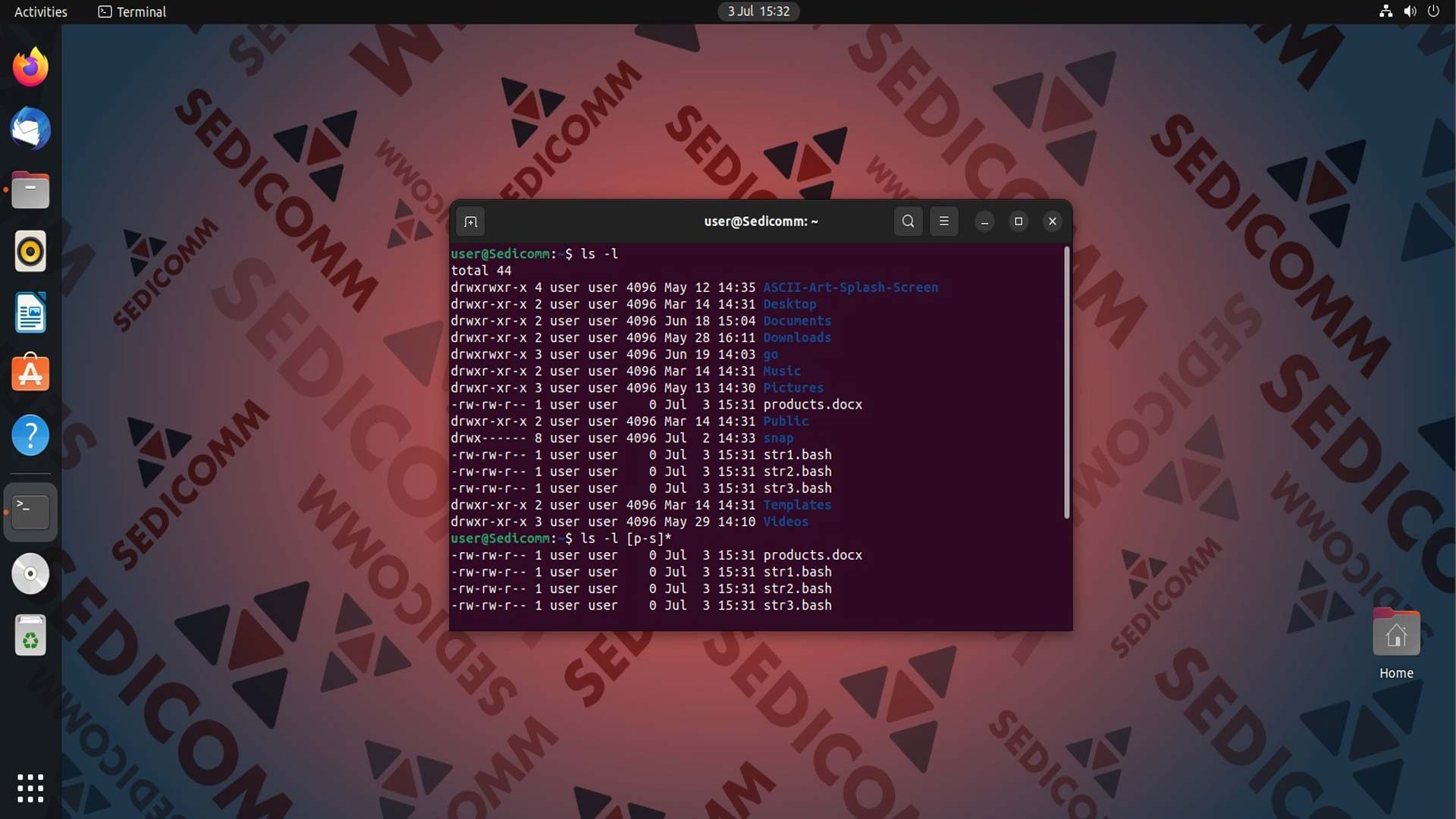The height and width of the screenshot is (819, 1456).
Task: Open Firefox from the dock
Action: pyautogui.click(x=30, y=67)
